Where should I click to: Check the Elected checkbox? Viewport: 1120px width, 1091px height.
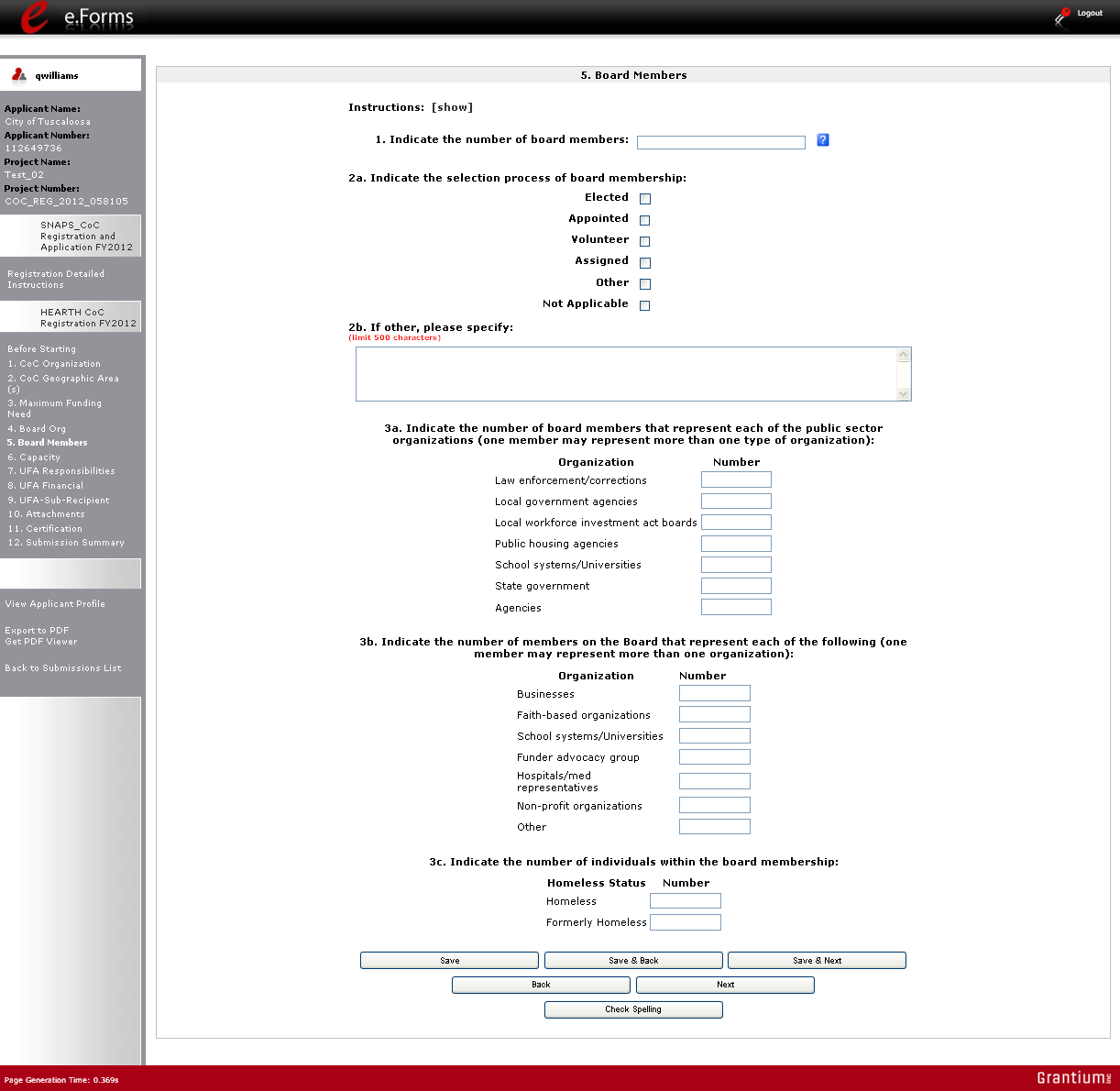point(645,199)
